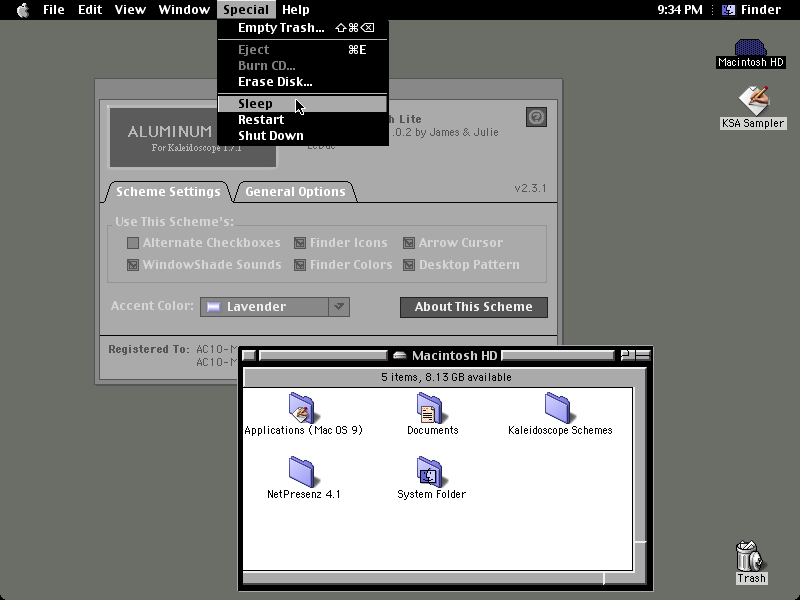Open the Edit menu
The height and width of the screenshot is (600, 800).
pos(90,10)
